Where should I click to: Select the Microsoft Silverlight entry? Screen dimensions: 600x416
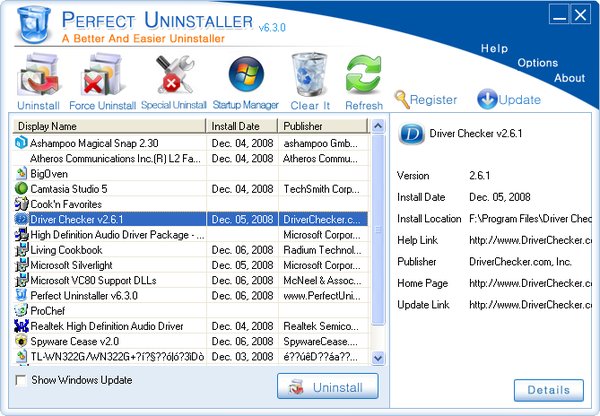(71, 265)
